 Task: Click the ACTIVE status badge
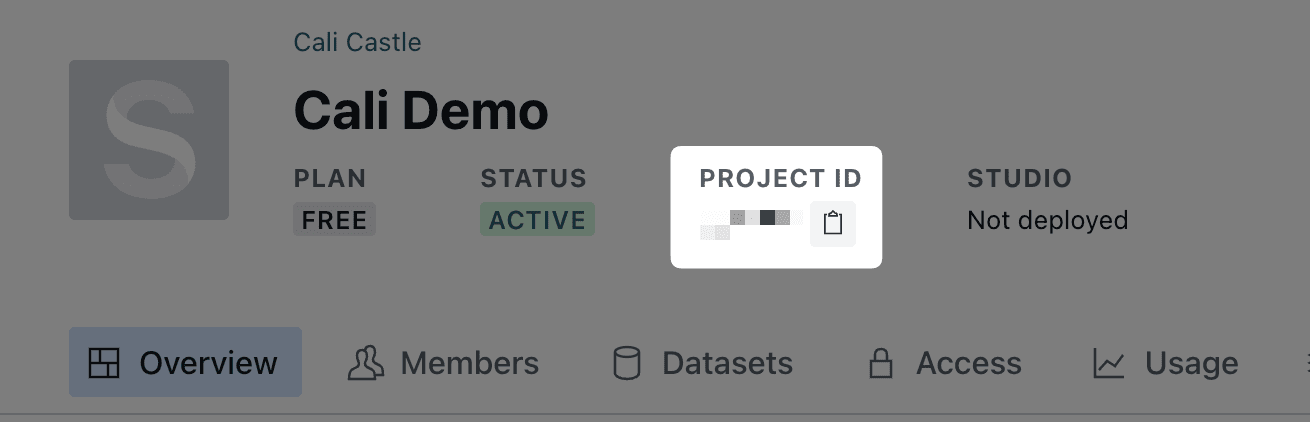(x=537, y=220)
